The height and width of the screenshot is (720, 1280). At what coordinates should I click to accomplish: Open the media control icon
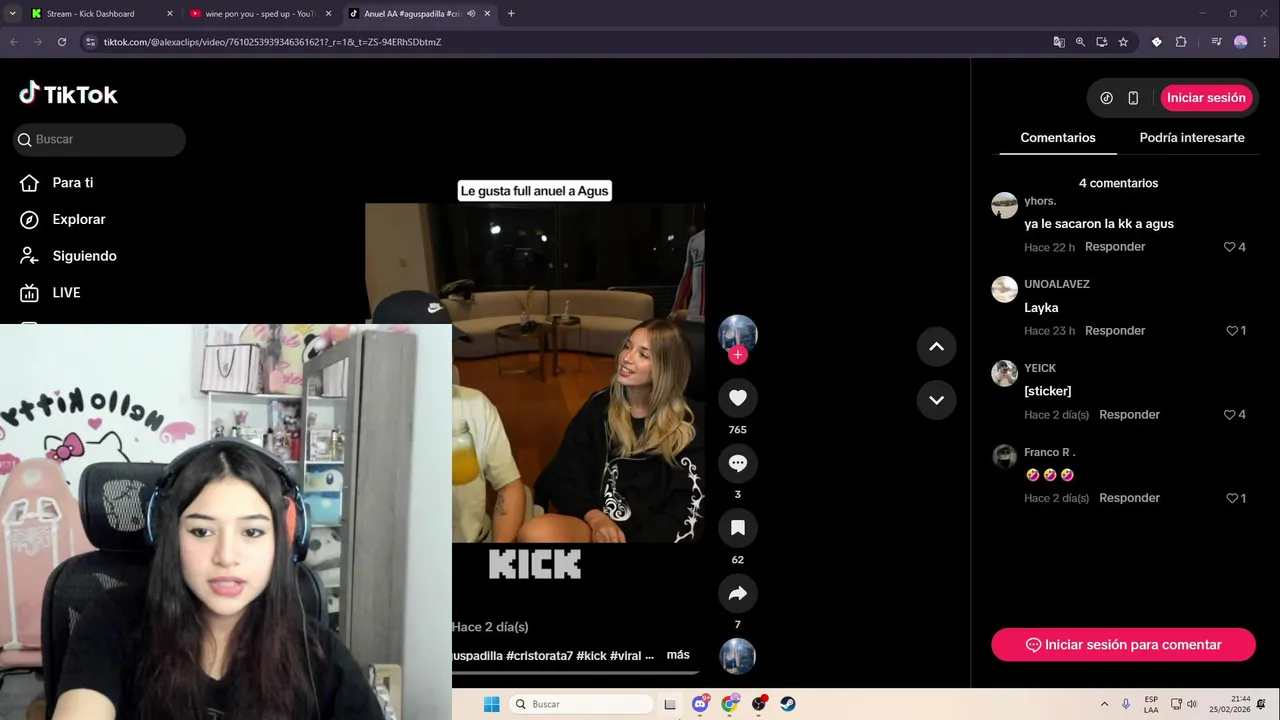click(1216, 42)
